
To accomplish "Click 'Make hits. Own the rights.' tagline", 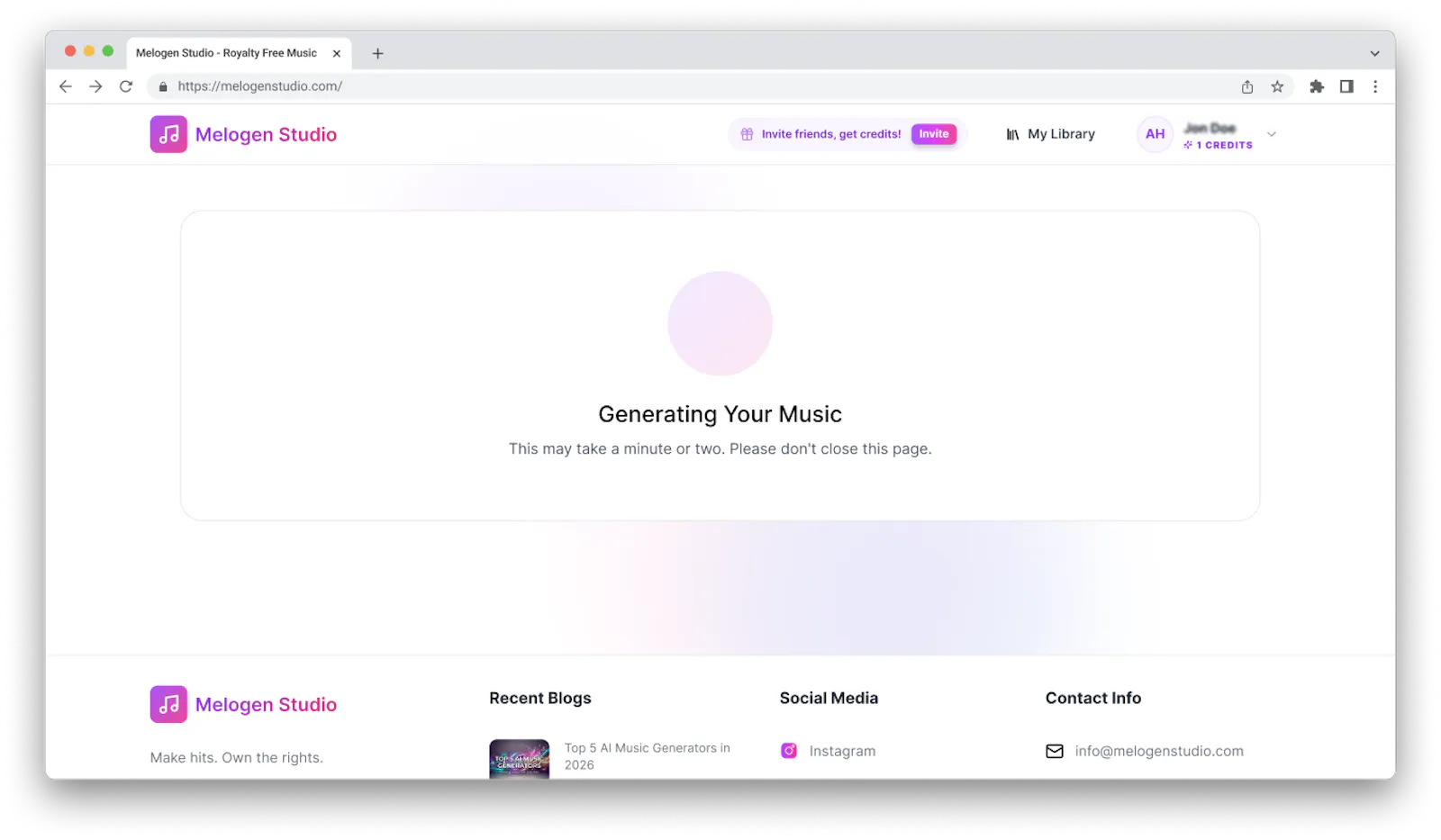I will click(237, 758).
